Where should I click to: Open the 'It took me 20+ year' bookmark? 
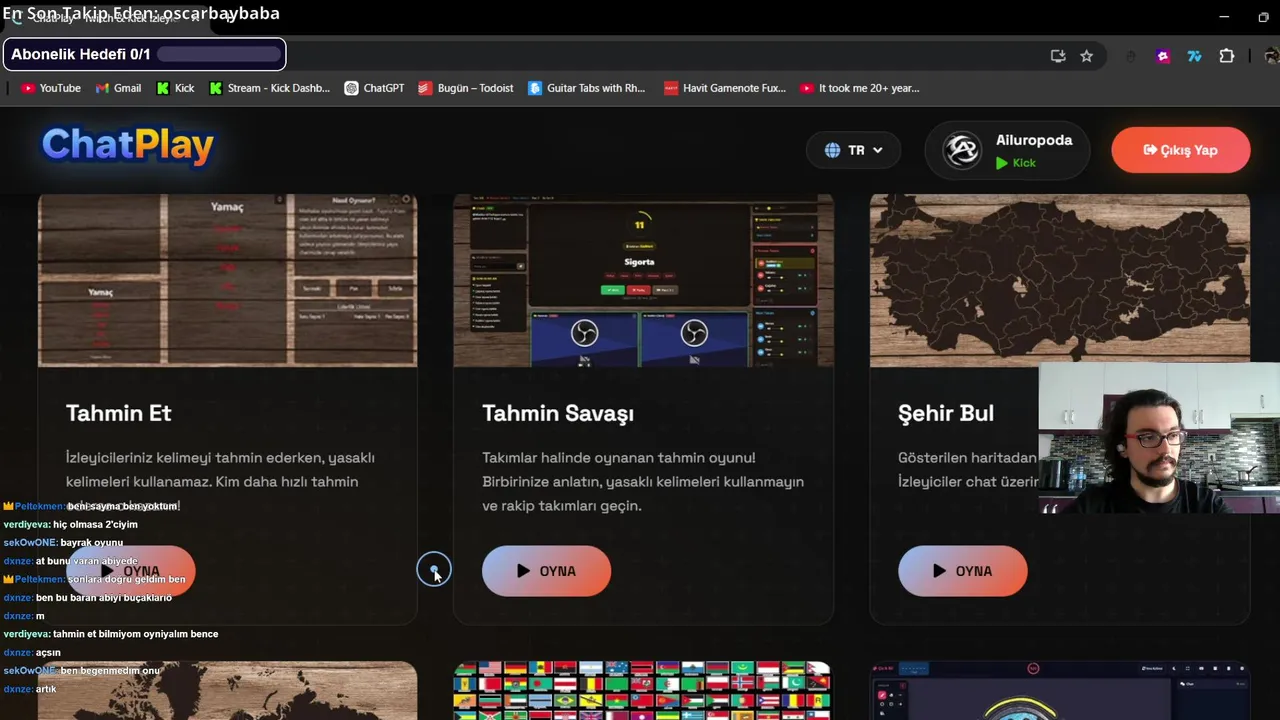859,88
